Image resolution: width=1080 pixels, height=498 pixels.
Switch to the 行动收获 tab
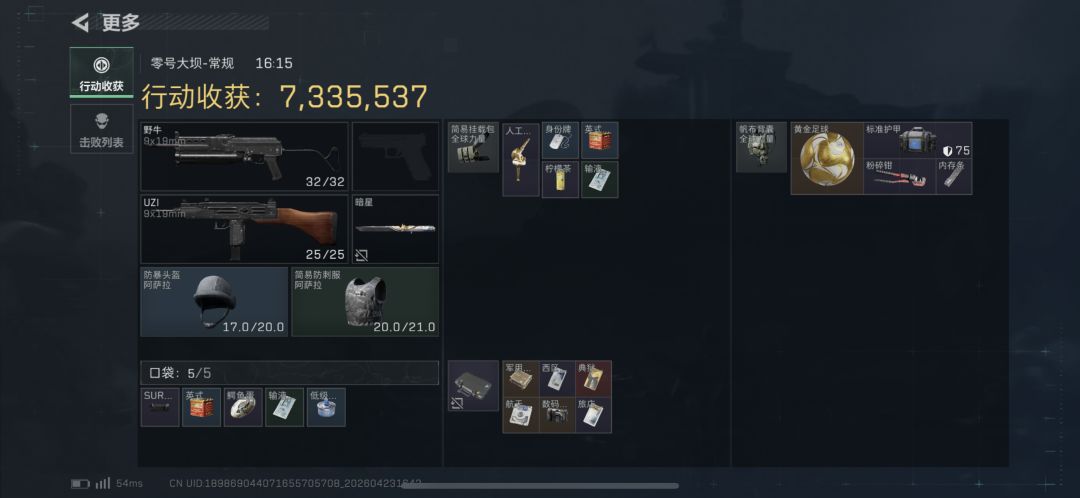[x=101, y=73]
